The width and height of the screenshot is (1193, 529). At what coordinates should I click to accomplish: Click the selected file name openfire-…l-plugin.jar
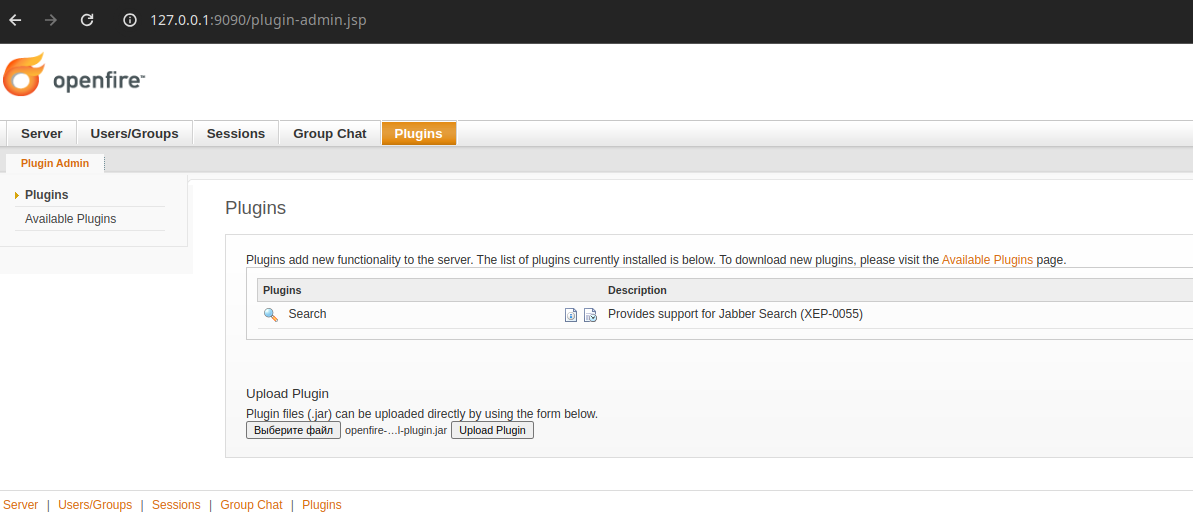(396, 430)
